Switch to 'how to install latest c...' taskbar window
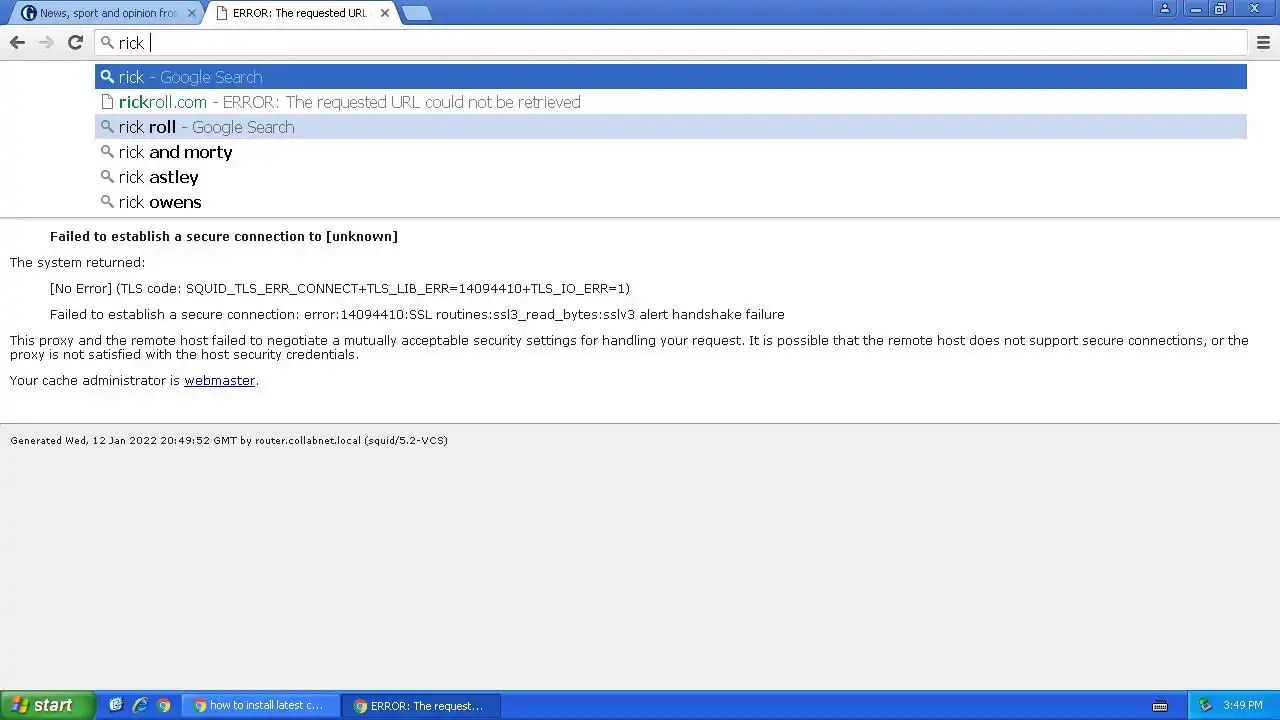Screen dimensions: 1280x720 tap(261, 705)
